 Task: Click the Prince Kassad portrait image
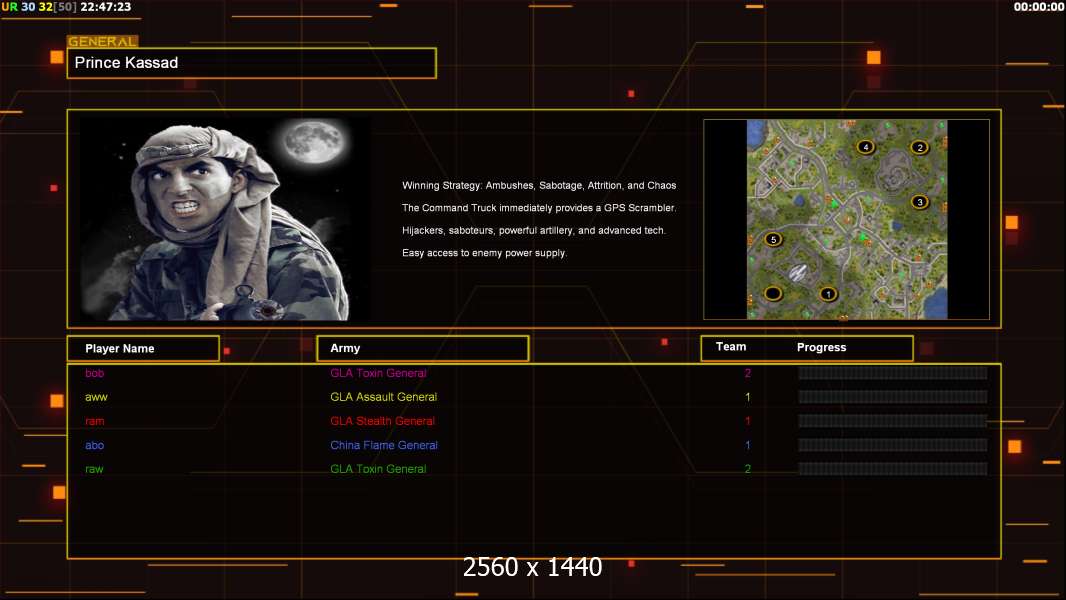click(x=226, y=218)
